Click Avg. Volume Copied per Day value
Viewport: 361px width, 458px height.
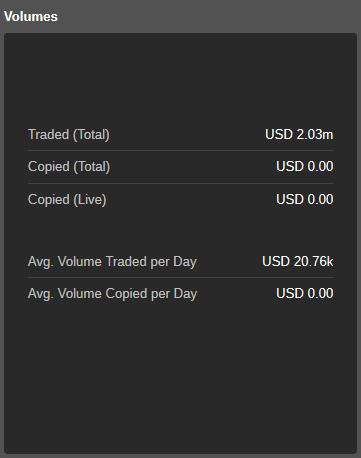click(305, 294)
